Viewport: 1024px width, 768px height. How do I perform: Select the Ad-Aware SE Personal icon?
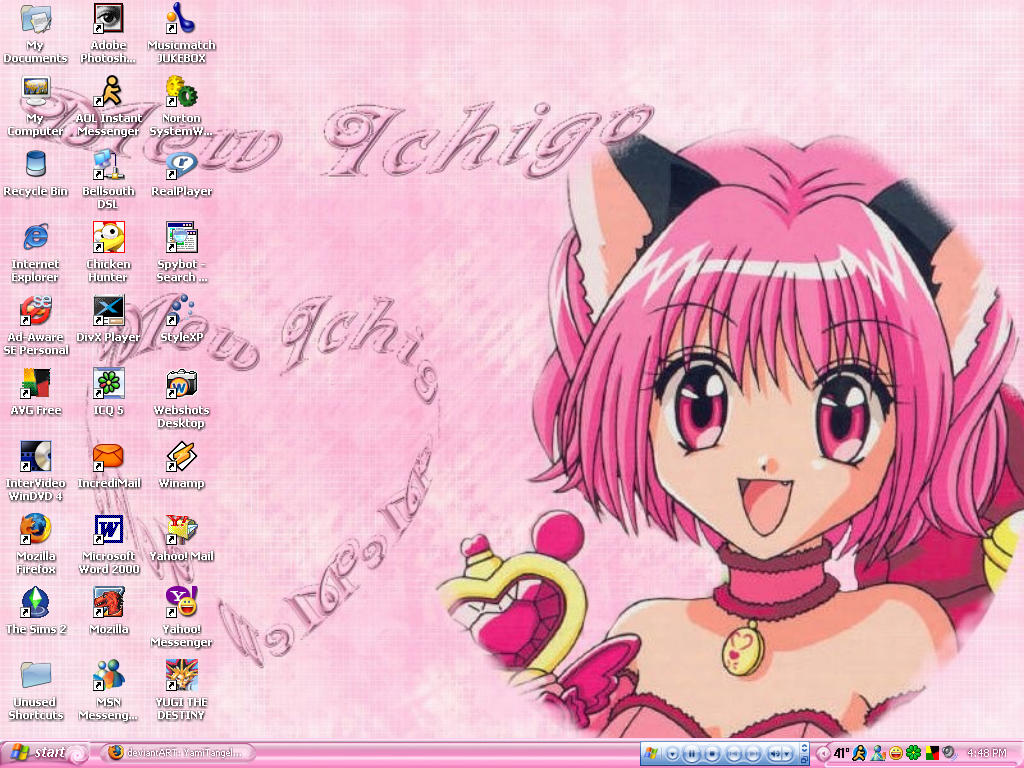(35, 325)
